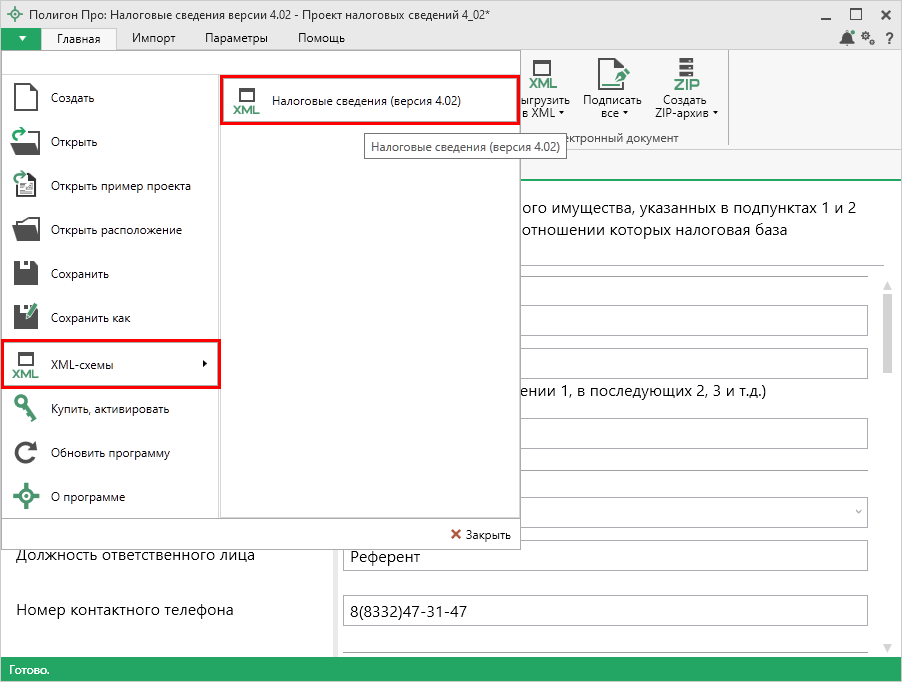Click the Номер контактного телефона input field
902x682 pixels.
coord(604,610)
